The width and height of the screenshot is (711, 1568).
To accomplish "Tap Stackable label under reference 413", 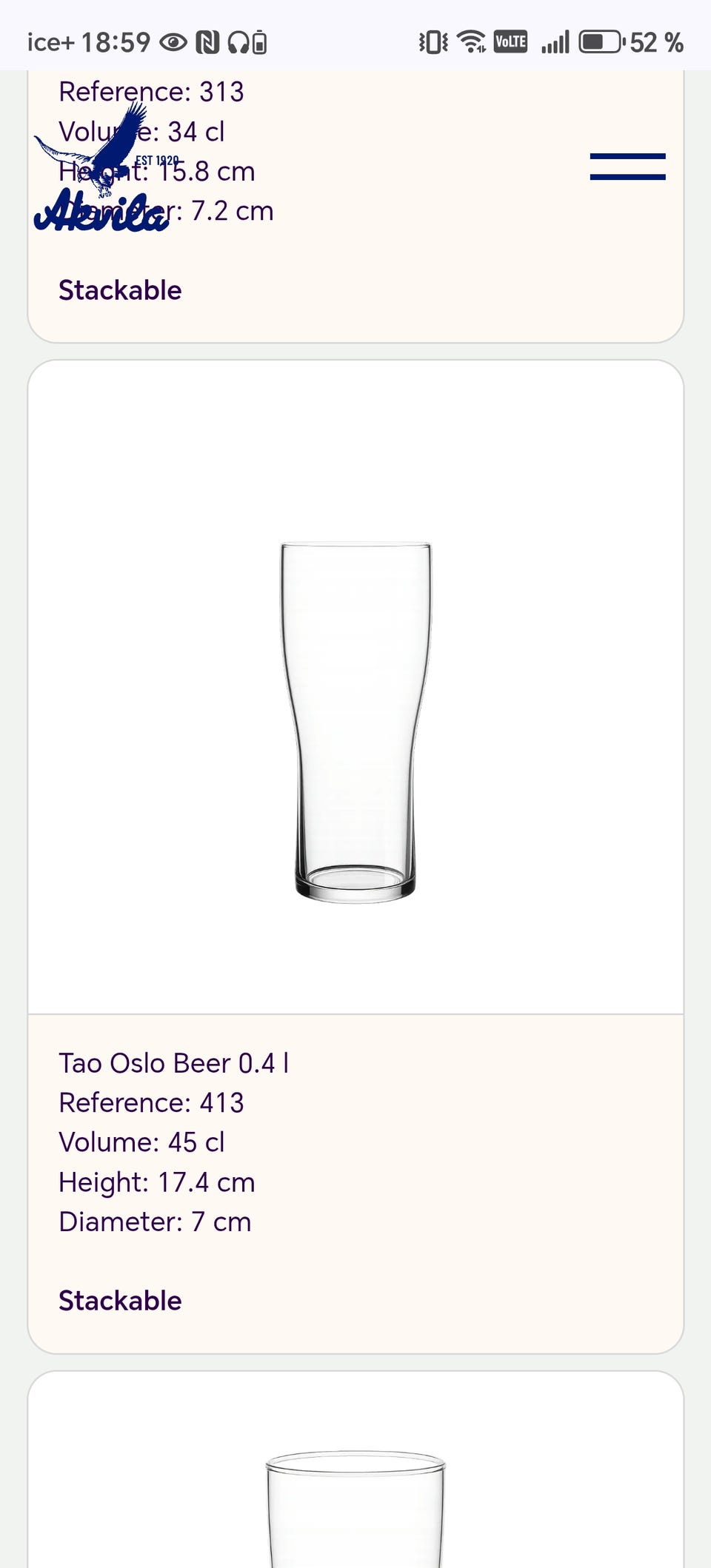I will 120,1301.
